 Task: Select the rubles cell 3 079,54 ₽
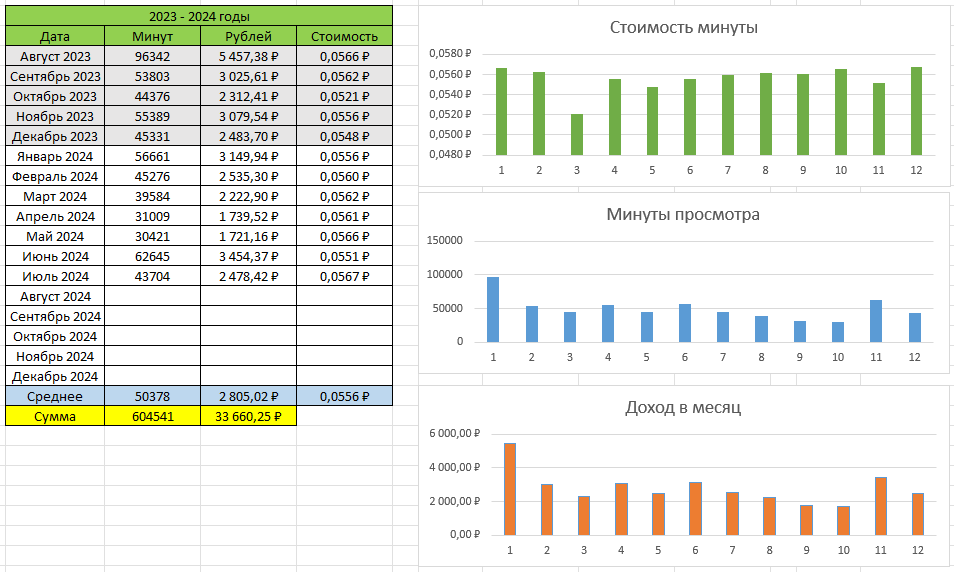pyautogui.click(x=248, y=117)
